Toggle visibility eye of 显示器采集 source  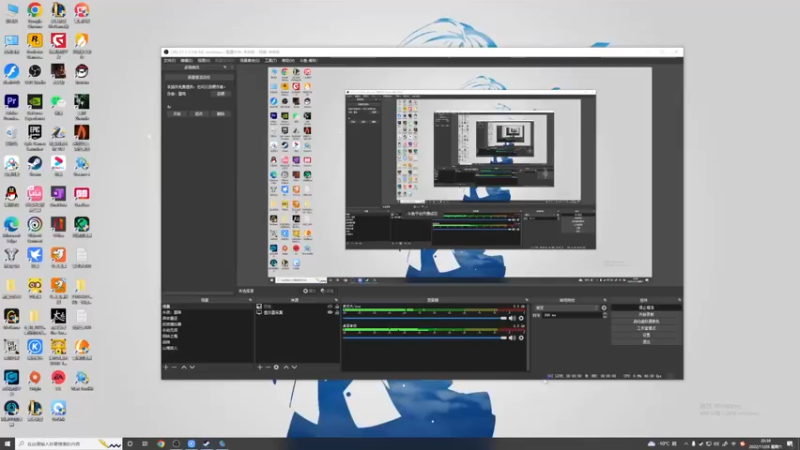tap(330, 312)
